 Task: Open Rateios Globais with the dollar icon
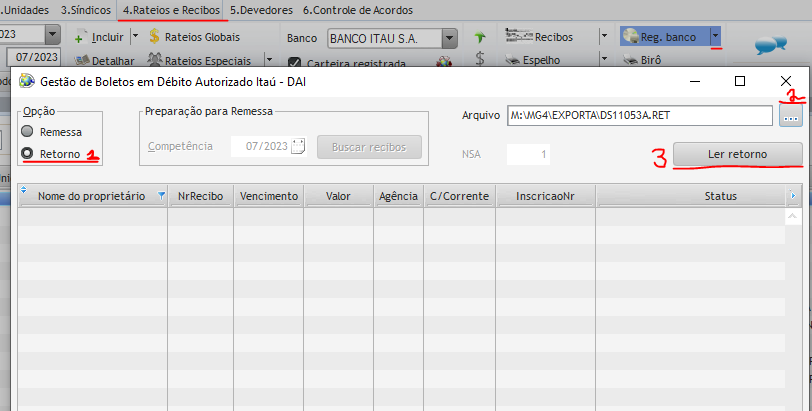pos(155,37)
